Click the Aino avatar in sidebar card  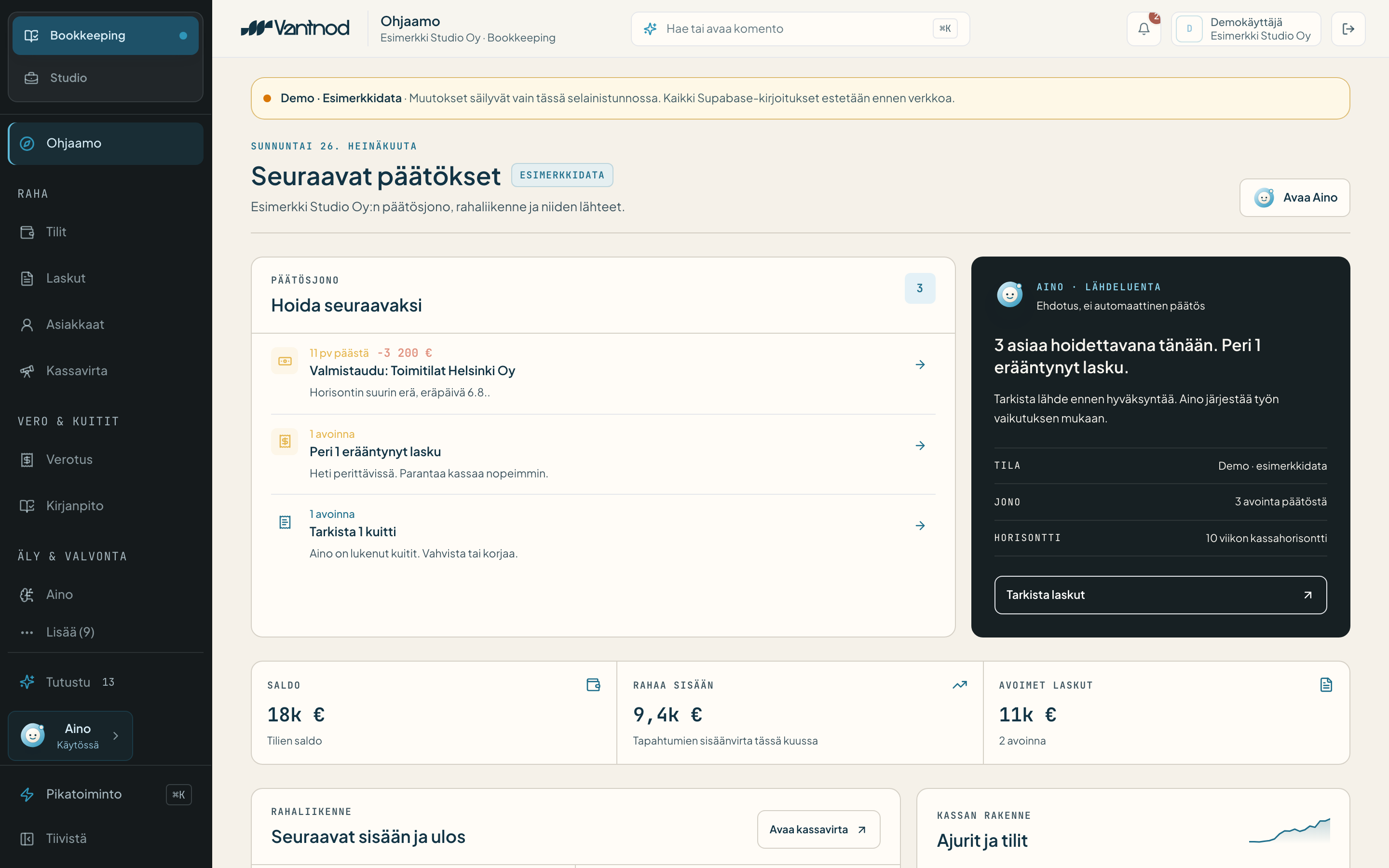click(33, 735)
